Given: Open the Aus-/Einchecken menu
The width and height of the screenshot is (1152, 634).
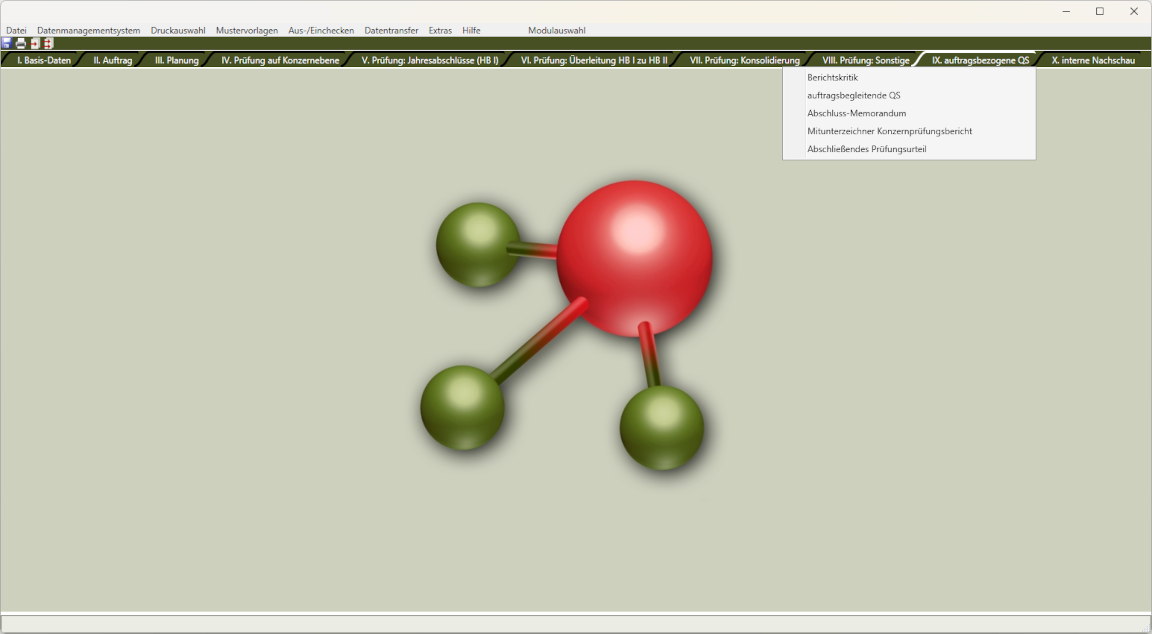Looking at the screenshot, I should click(x=321, y=30).
